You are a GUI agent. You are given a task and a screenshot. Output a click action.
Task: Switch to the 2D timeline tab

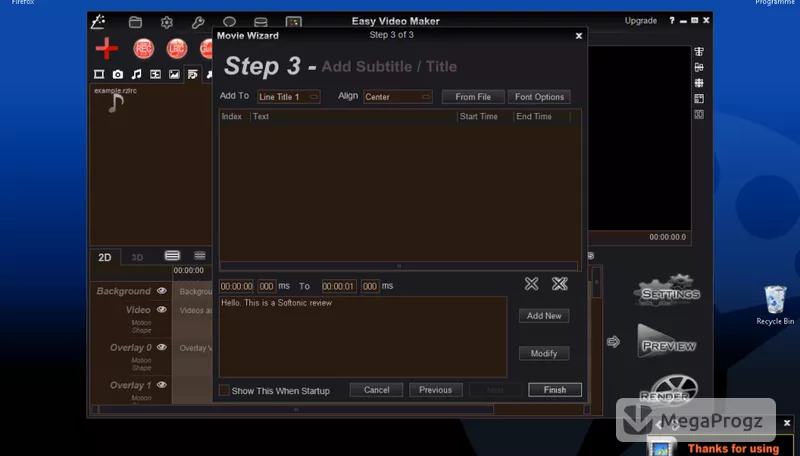(105, 257)
